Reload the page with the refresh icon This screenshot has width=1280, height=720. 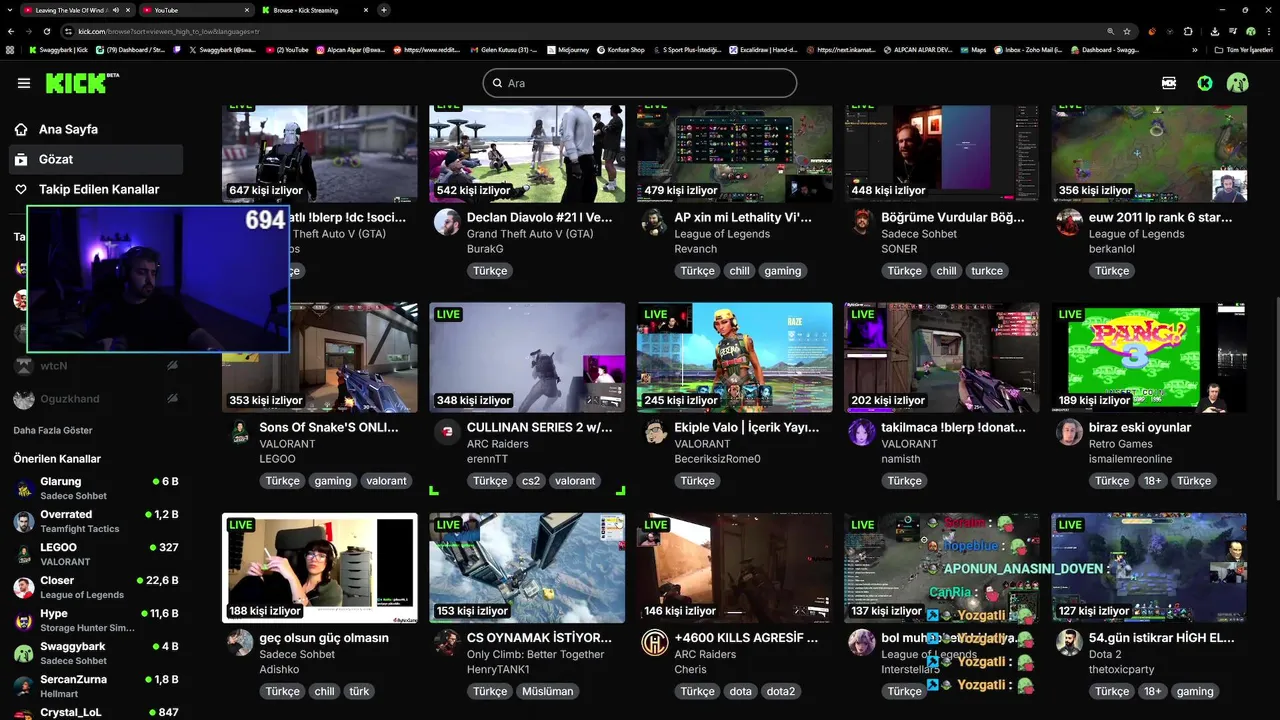pos(48,31)
